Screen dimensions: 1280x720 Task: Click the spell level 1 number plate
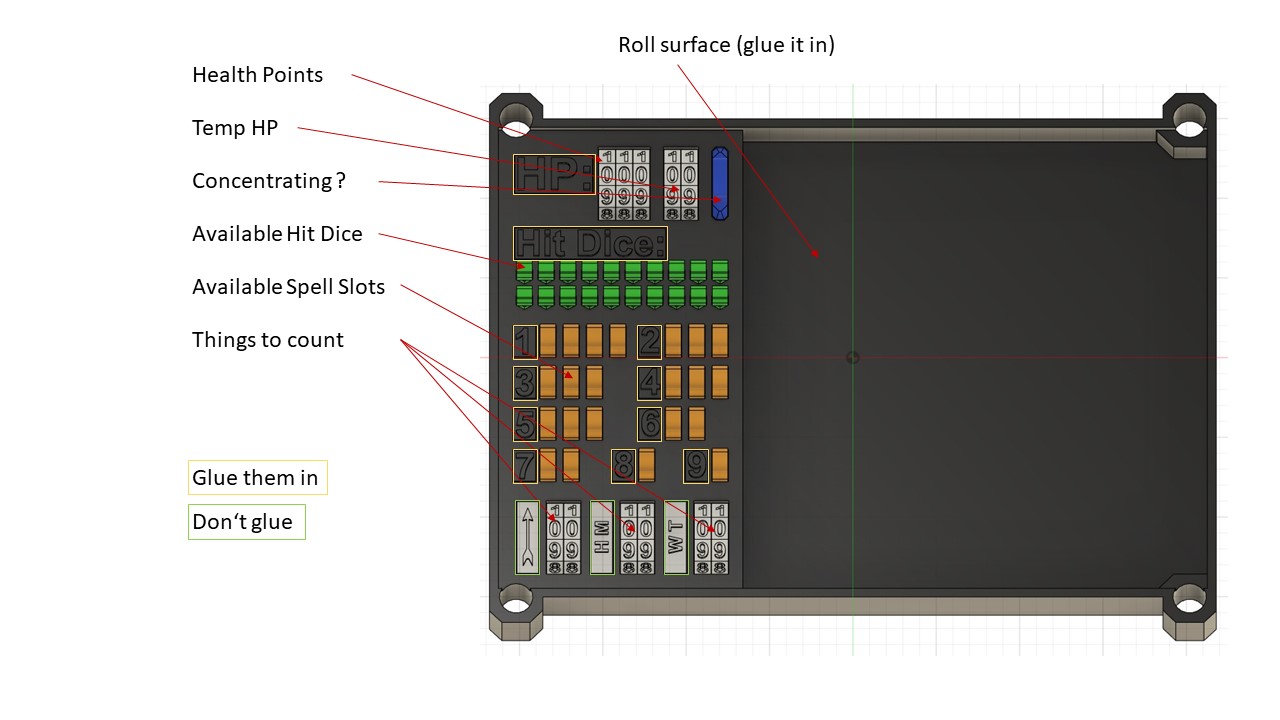[x=525, y=342]
